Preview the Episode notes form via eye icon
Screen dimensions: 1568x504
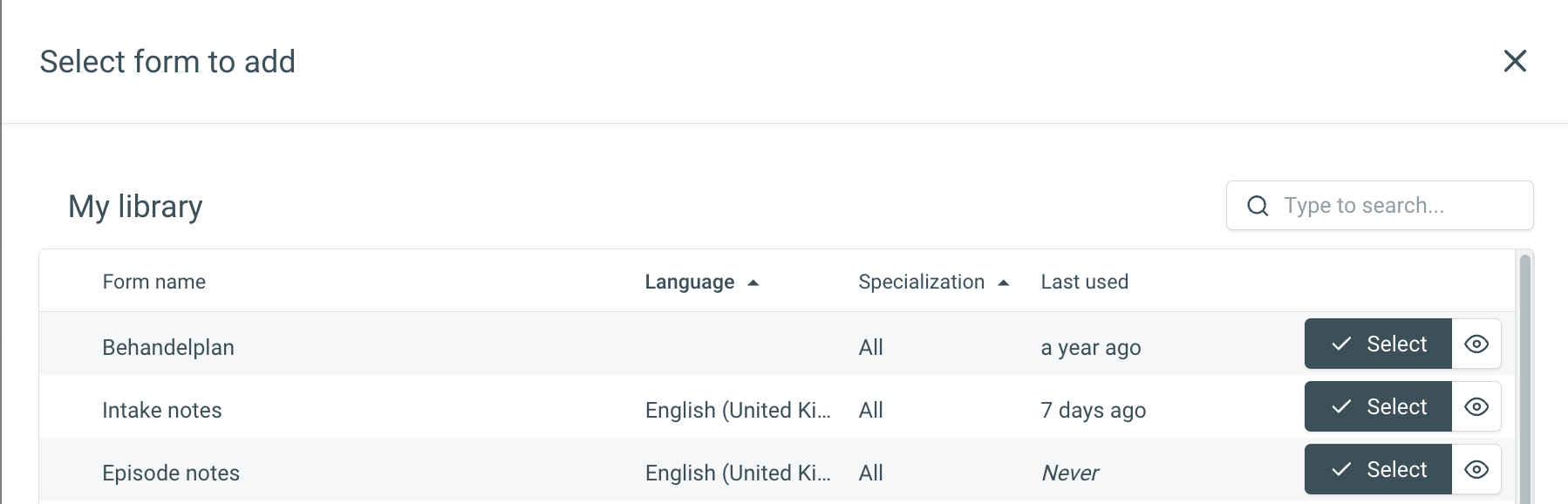pos(1476,469)
